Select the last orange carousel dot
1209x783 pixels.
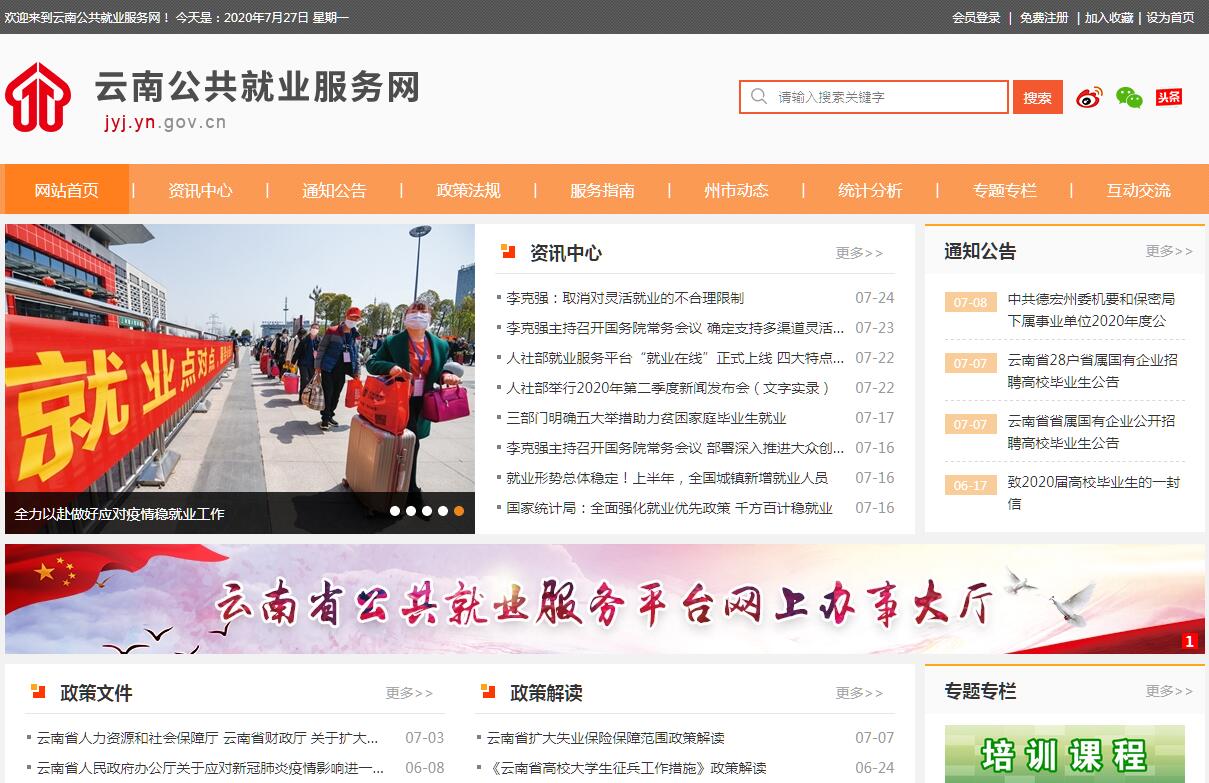459,511
